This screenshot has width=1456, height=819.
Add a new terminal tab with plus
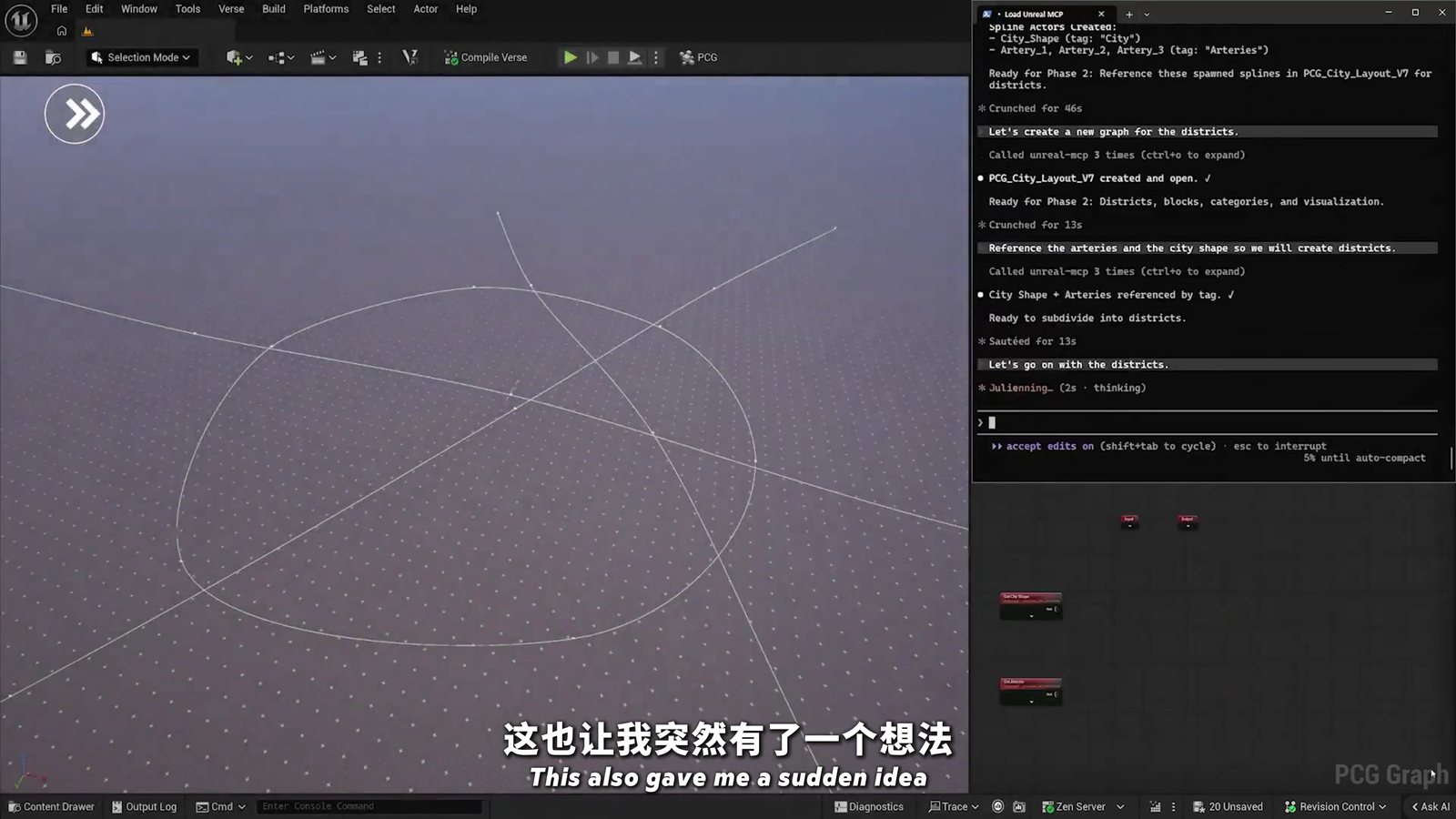pyautogui.click(x=1129, y=14)
